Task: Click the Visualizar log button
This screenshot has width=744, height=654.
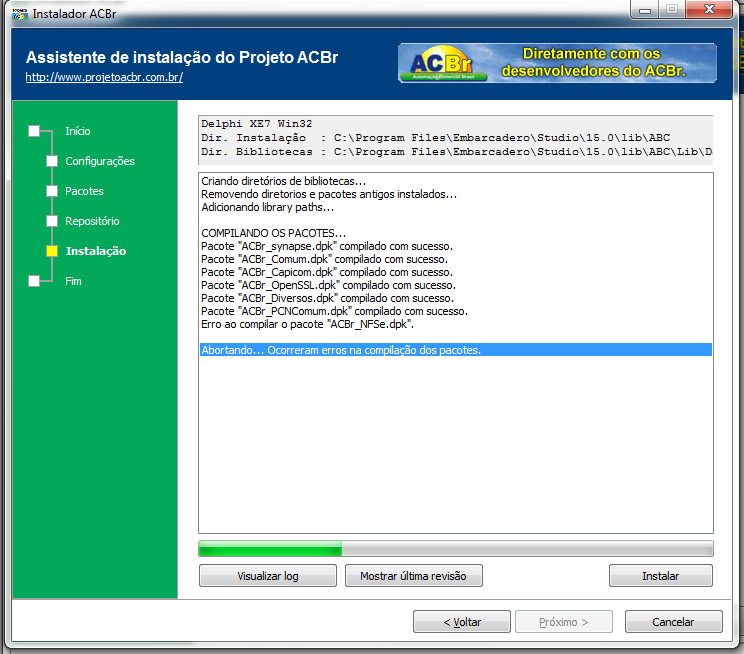Action: (x=268, y=576)
